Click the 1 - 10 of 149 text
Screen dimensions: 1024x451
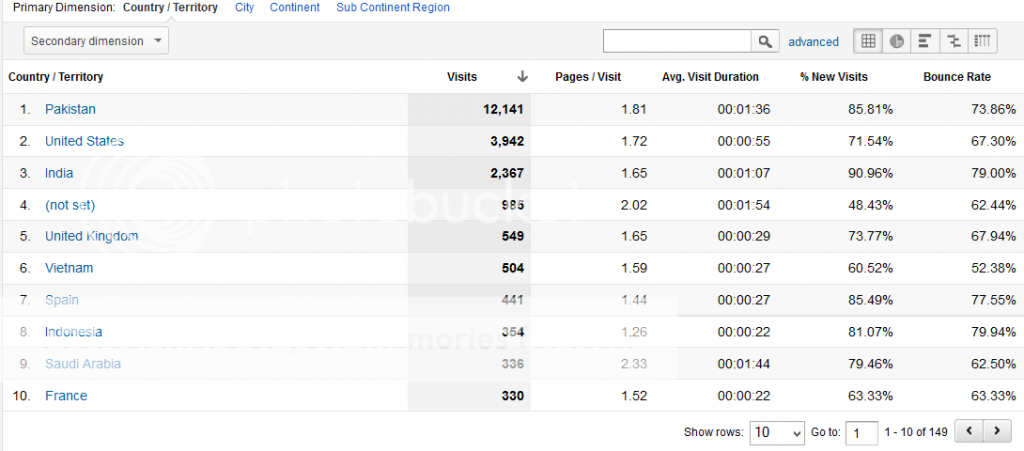click(916, 432)
